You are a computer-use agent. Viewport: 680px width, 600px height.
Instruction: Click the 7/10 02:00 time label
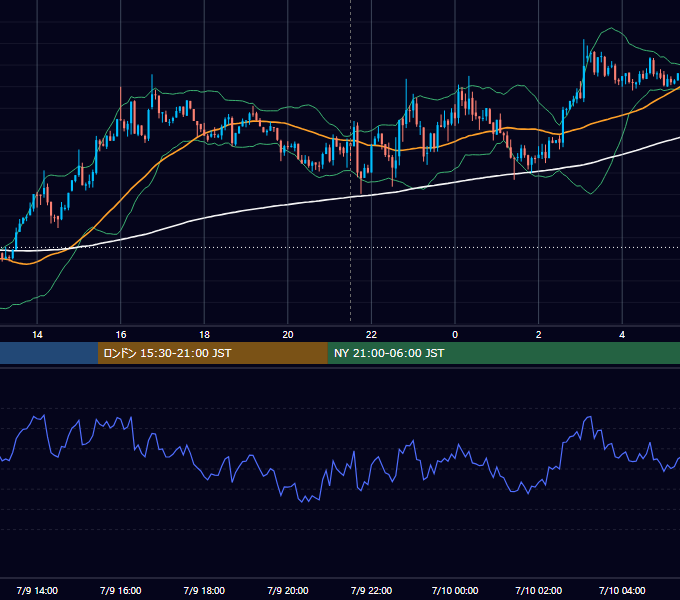(x=538, y=590)
